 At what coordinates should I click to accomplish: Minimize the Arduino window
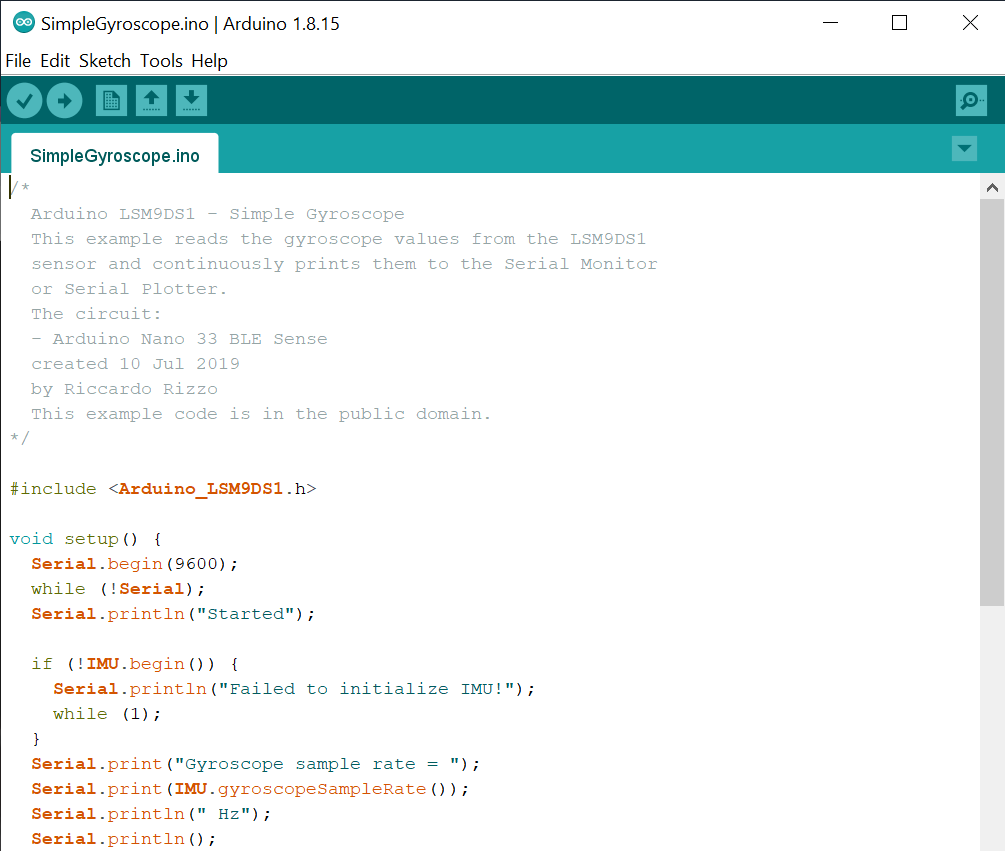(831, 23)
